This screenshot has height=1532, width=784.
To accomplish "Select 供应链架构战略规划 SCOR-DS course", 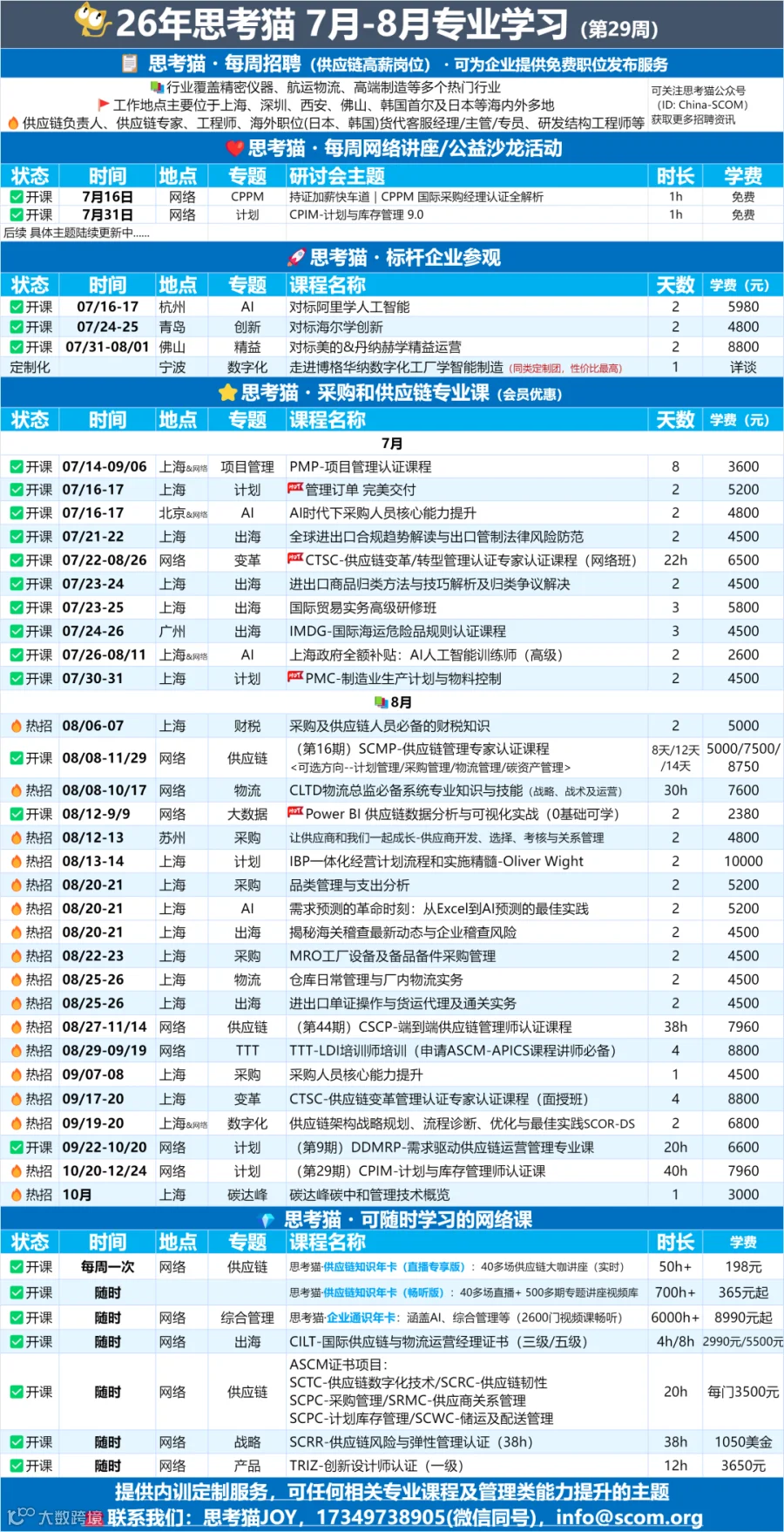I will point(462,1123).
